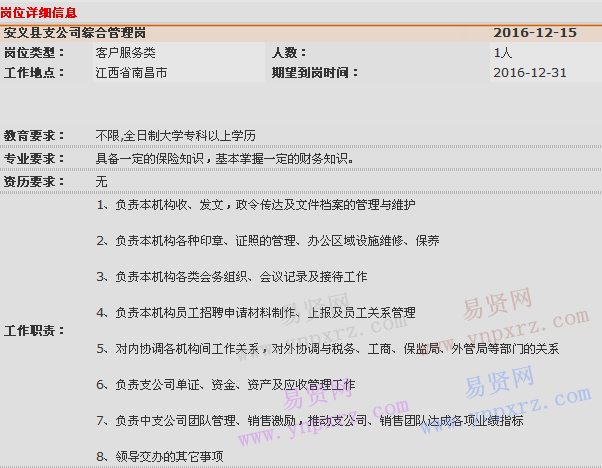The height and width of the screenshot is (468, 602).
Task: Click the 人数 label
Action: tap(289, 53)
